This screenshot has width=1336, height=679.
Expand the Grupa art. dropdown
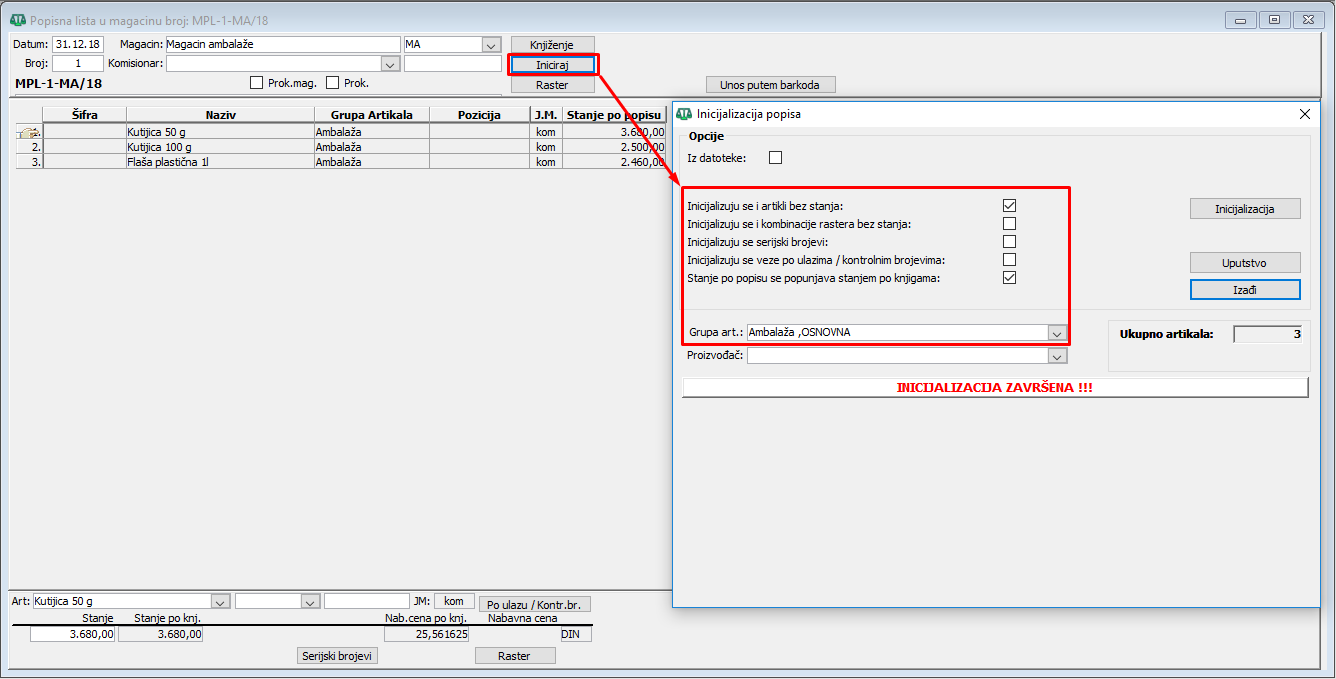1056,333
